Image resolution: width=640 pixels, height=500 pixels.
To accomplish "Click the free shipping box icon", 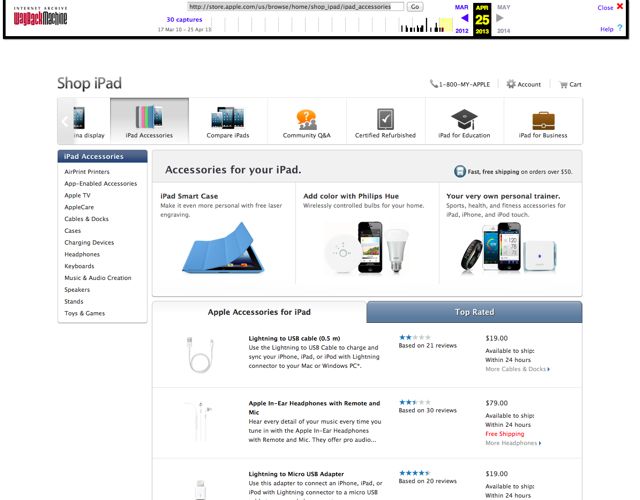I will [460, 171].
